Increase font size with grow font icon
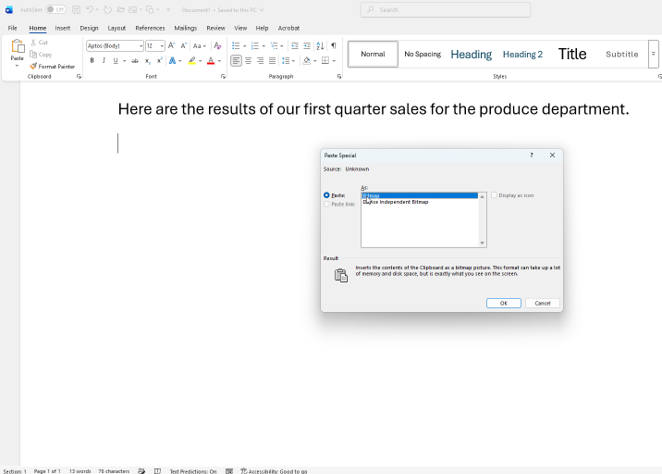 (x=171, y=46)
